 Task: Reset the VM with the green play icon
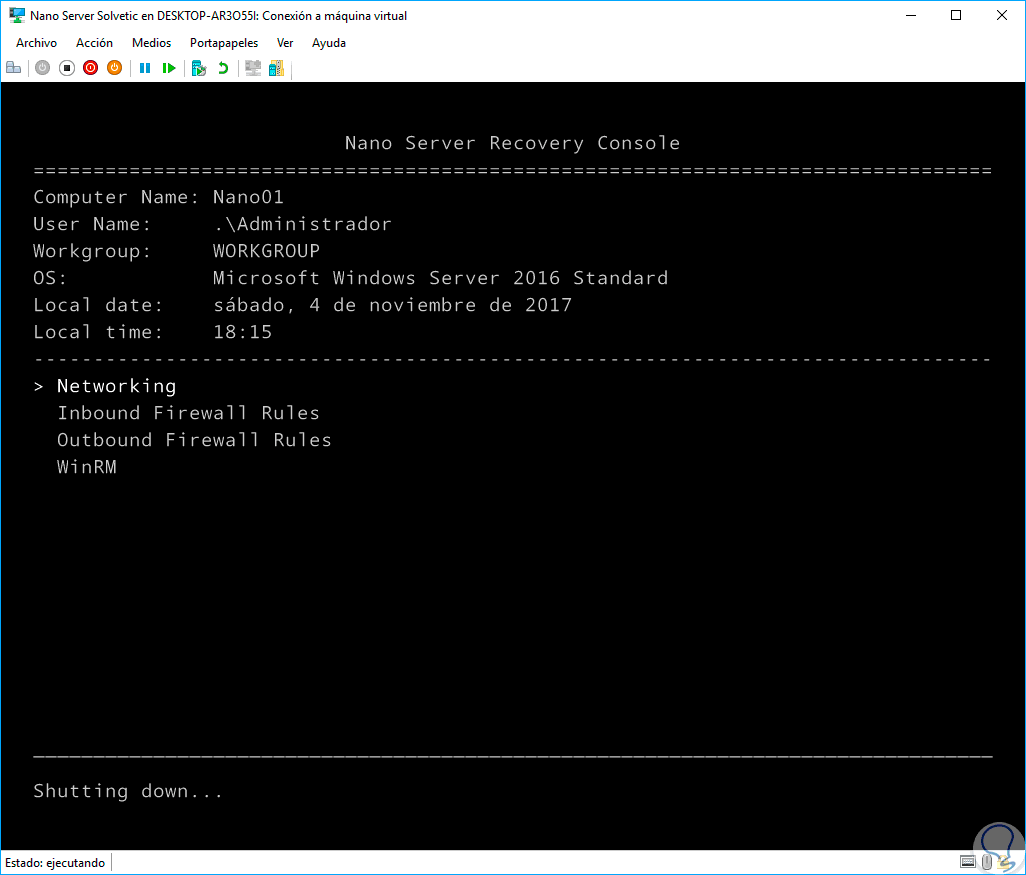[169, 68]
